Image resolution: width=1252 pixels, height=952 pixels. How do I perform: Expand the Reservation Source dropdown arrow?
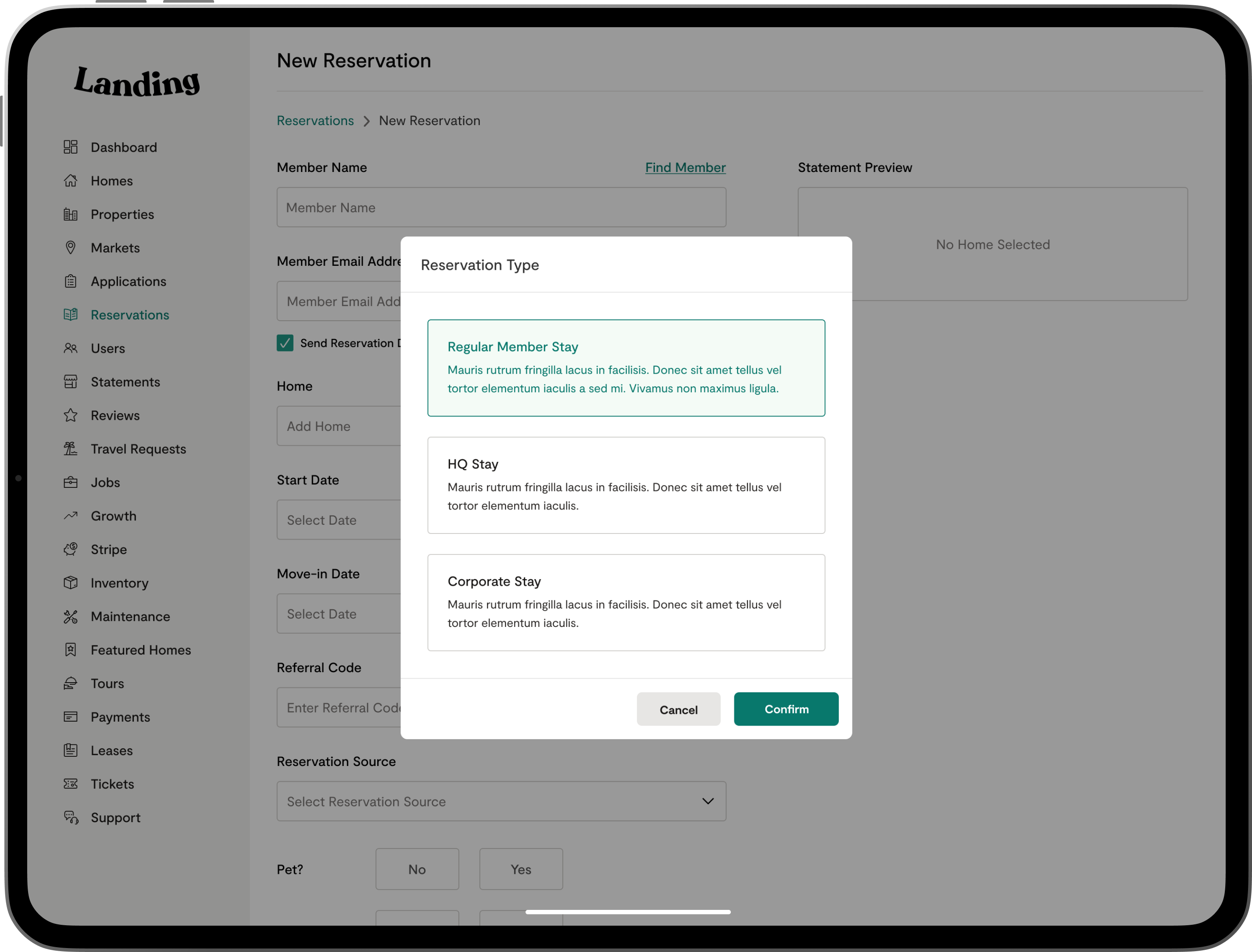[708, 801]
